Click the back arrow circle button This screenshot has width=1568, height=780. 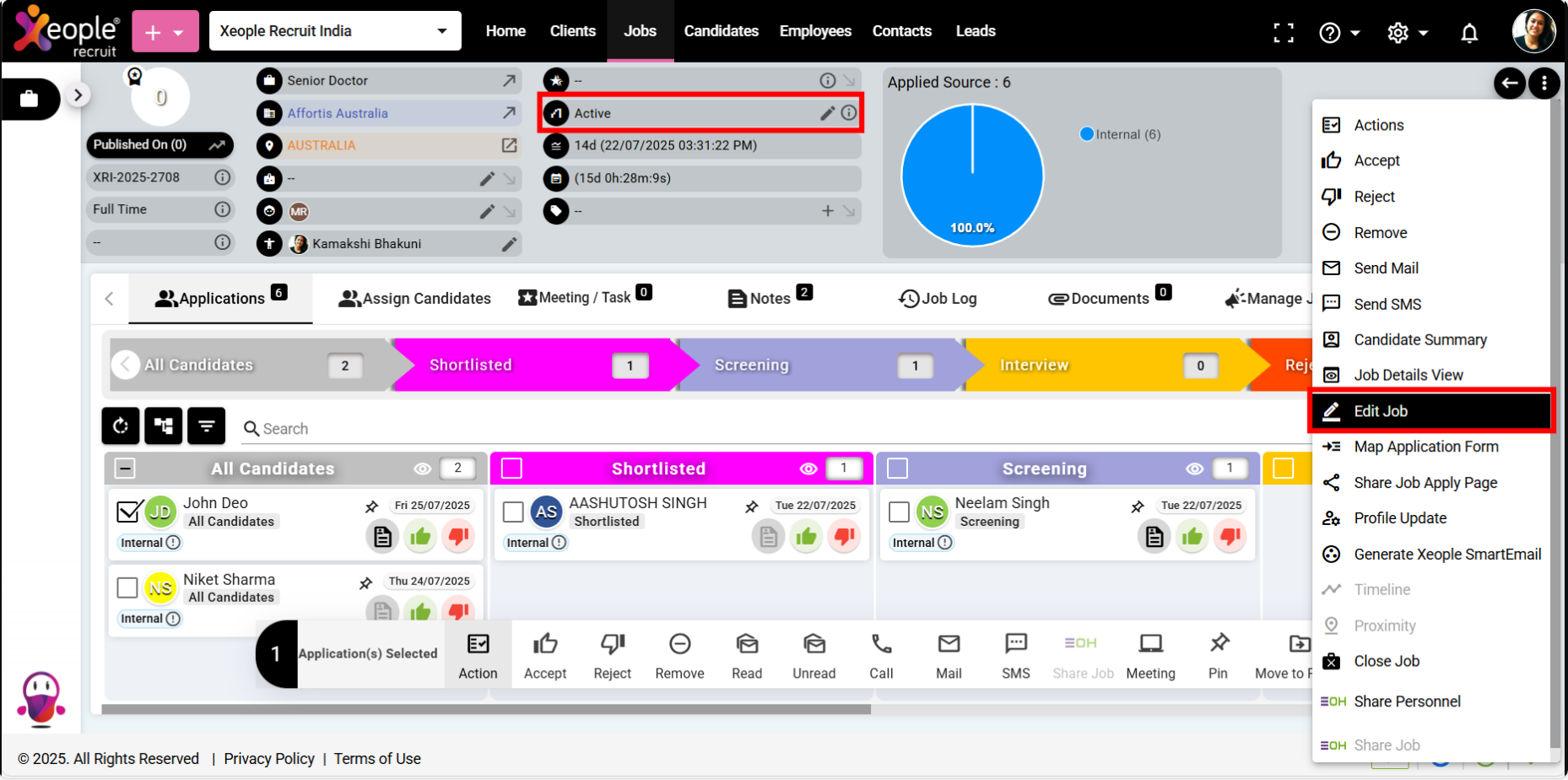point(1510,83)
